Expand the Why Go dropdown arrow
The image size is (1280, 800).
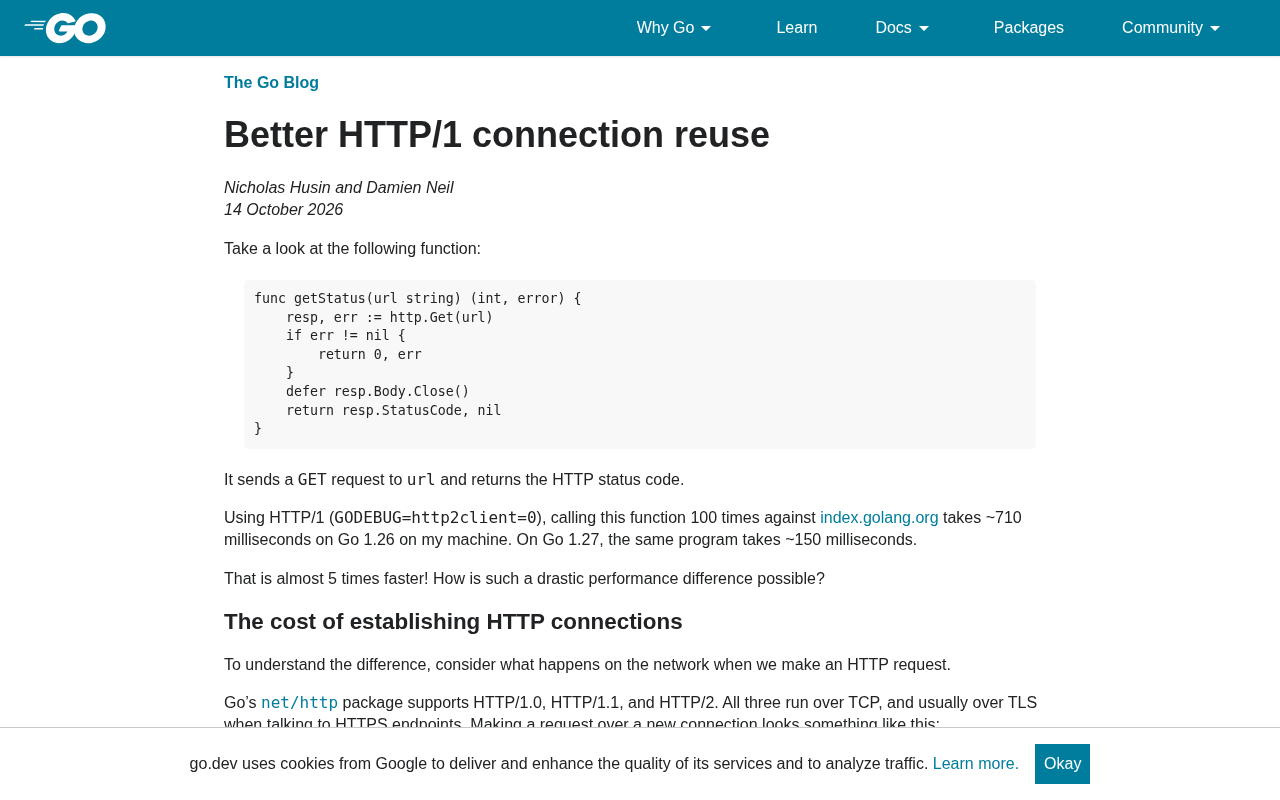[x=706, y=28]
